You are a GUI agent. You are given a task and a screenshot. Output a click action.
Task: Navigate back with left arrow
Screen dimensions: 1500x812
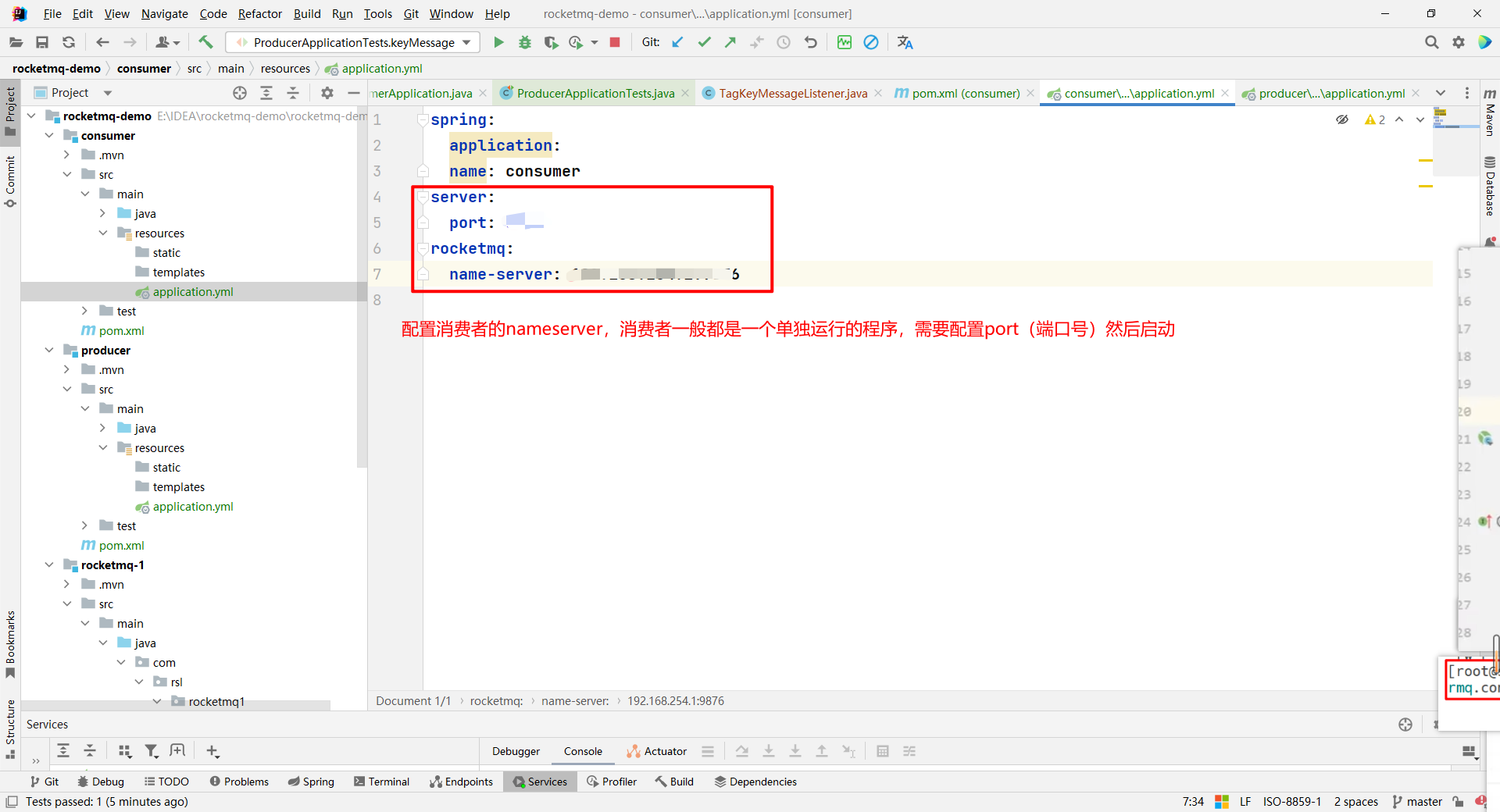click(x=102, y=42)
